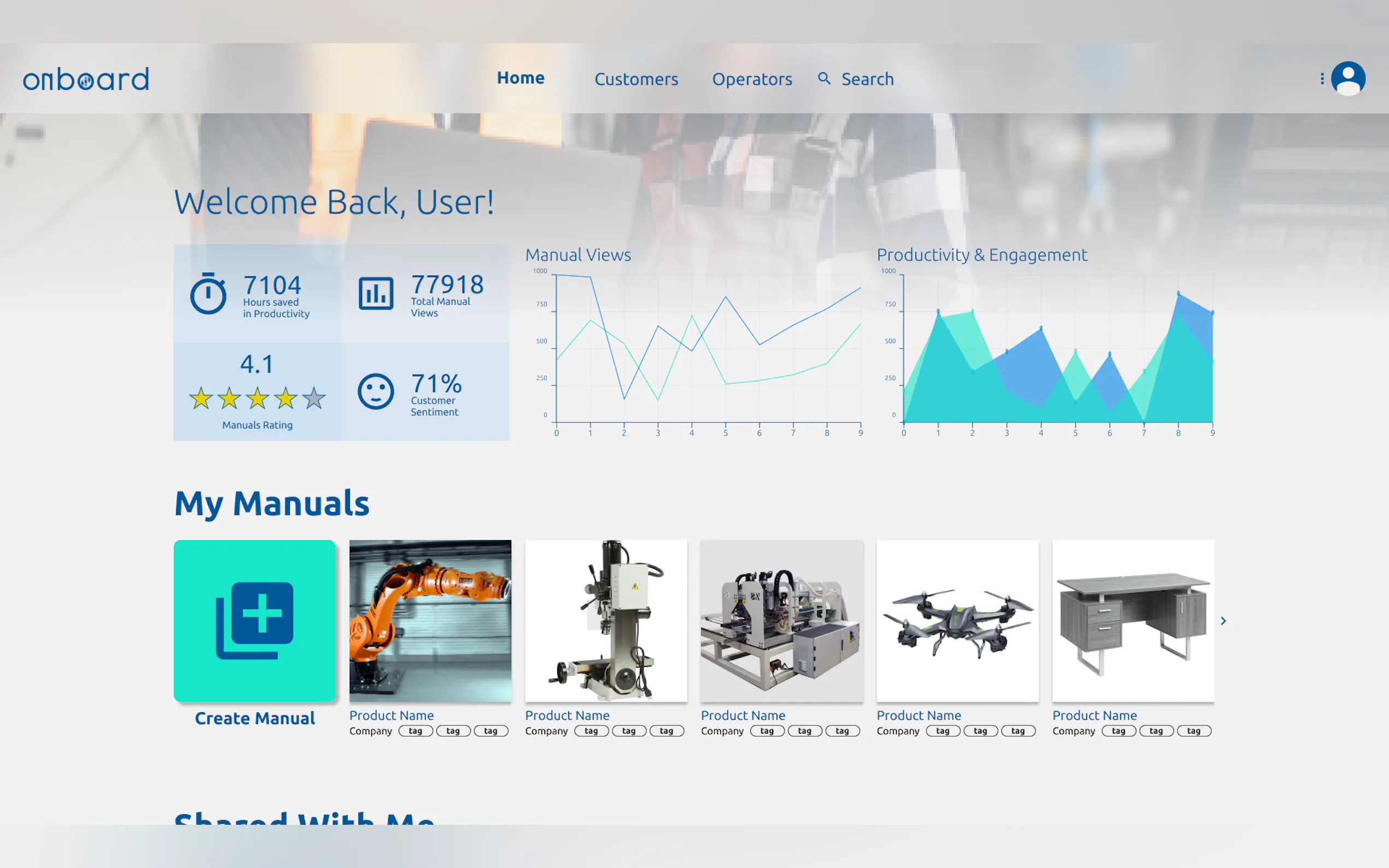Click the onboard logo
The width and height of the screenshot is (1389, 868).
coord(85,79)
